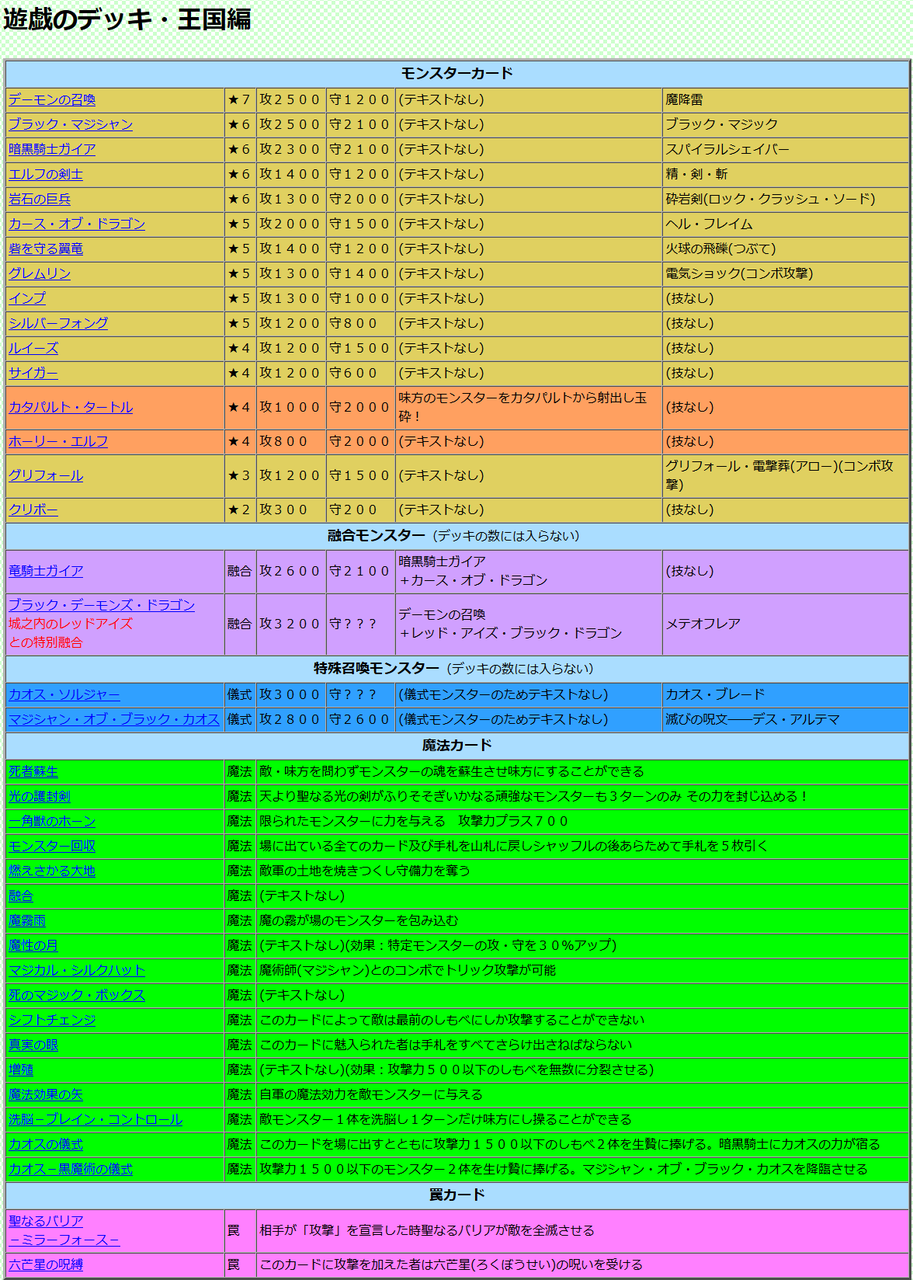Open the シルバーフォング link

point(58,324)
